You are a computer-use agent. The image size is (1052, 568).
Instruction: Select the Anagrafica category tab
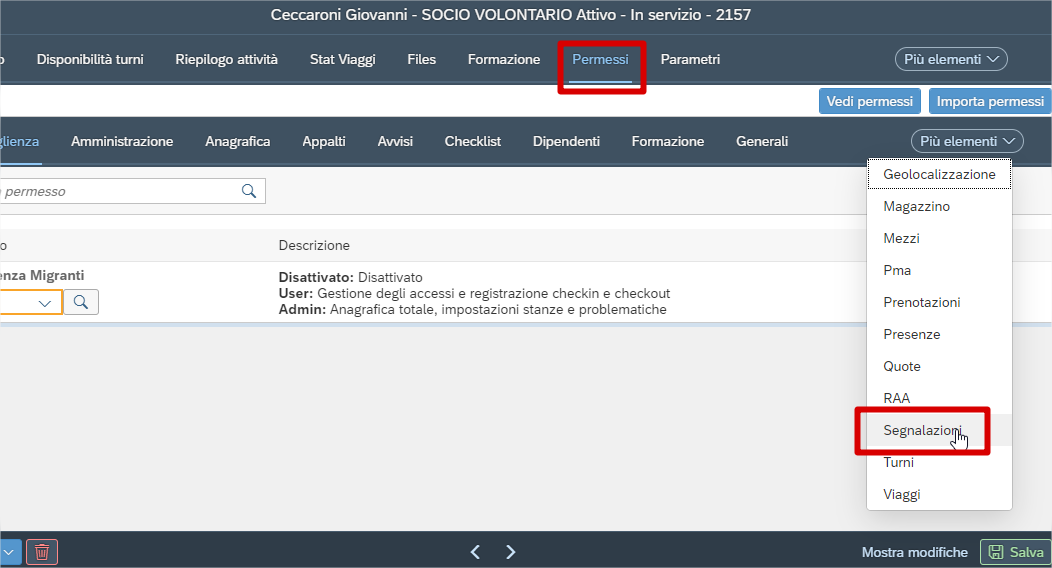(238, 141)
